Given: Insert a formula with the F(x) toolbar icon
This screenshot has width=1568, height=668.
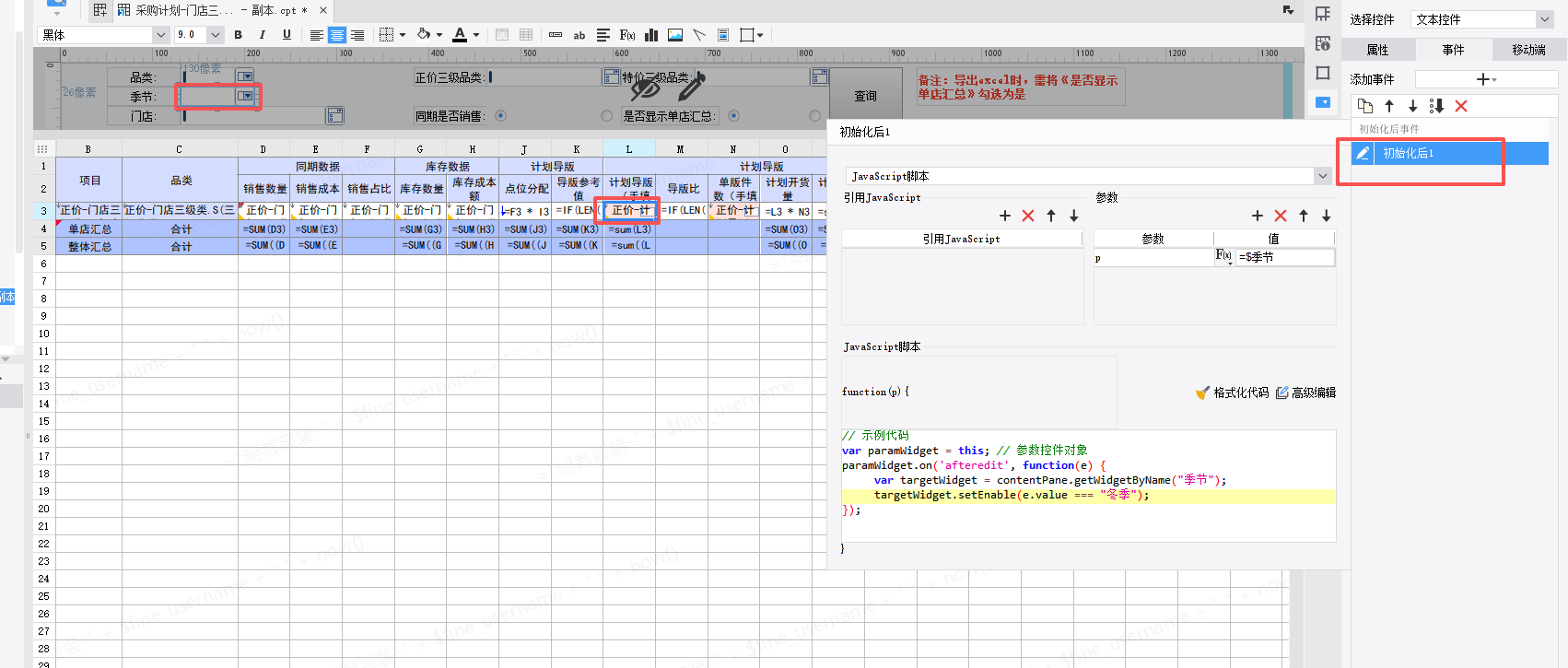Looking at the screenshot, I should point(627,35).
